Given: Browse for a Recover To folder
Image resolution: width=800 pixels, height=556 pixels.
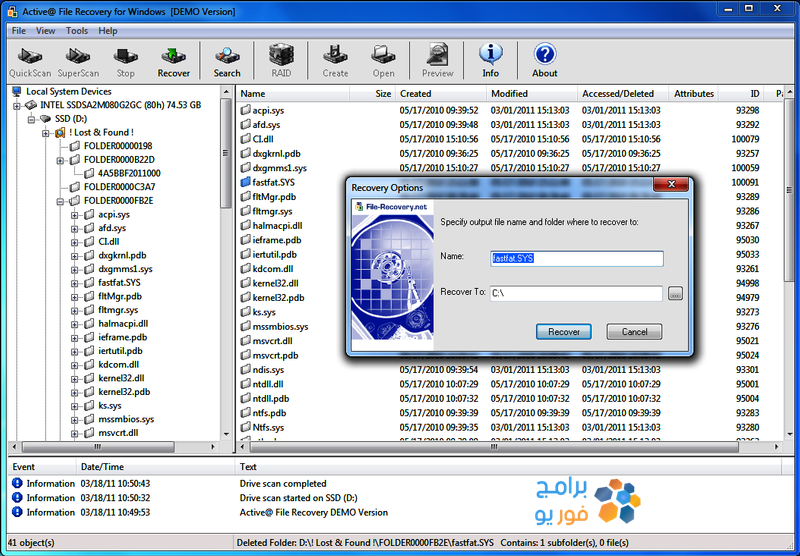Looking at the screenshot, I should [675, 293].
